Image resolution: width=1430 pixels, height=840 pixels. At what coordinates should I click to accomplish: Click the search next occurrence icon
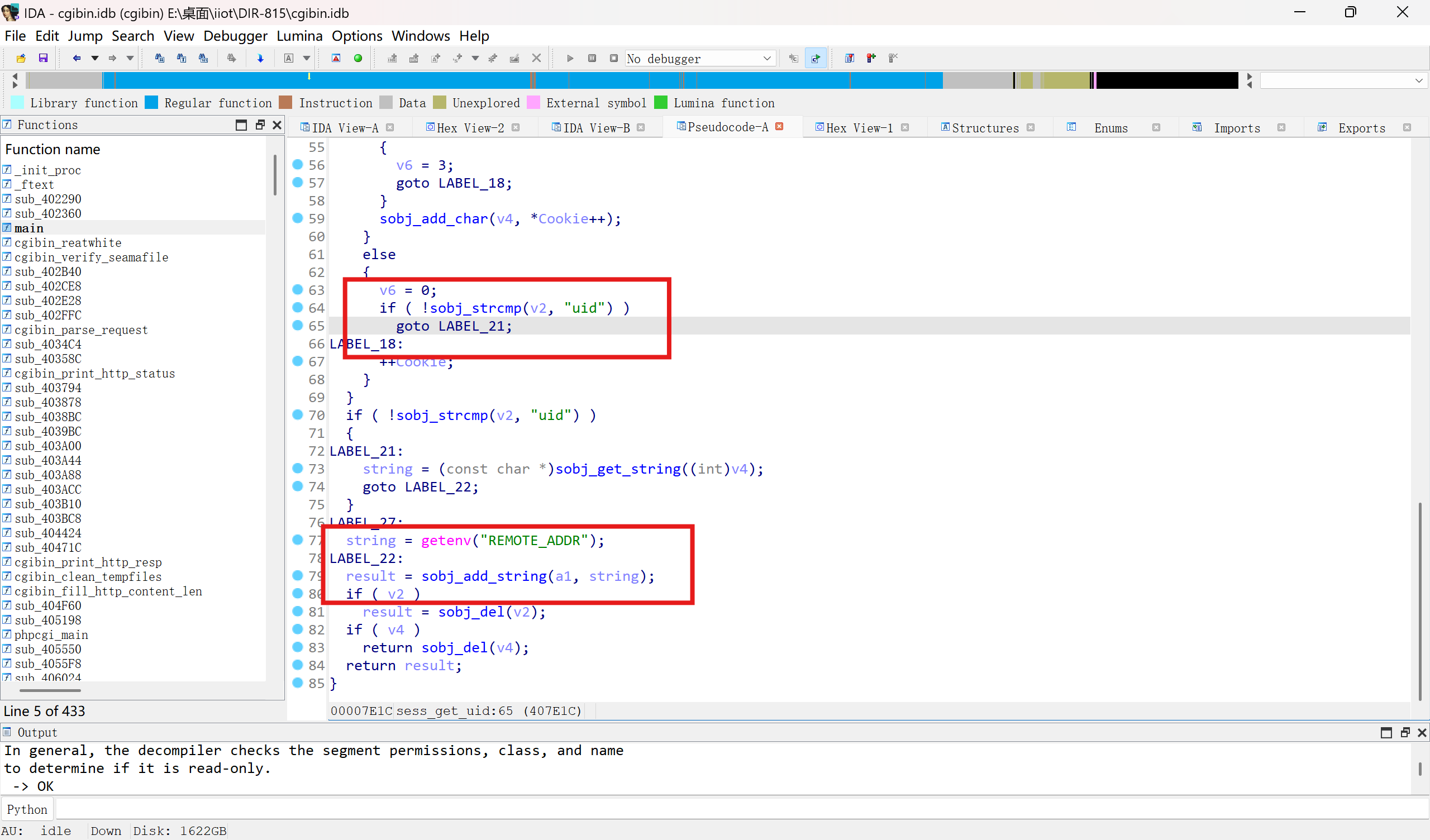pyautogui.click(x=231, y=58)
